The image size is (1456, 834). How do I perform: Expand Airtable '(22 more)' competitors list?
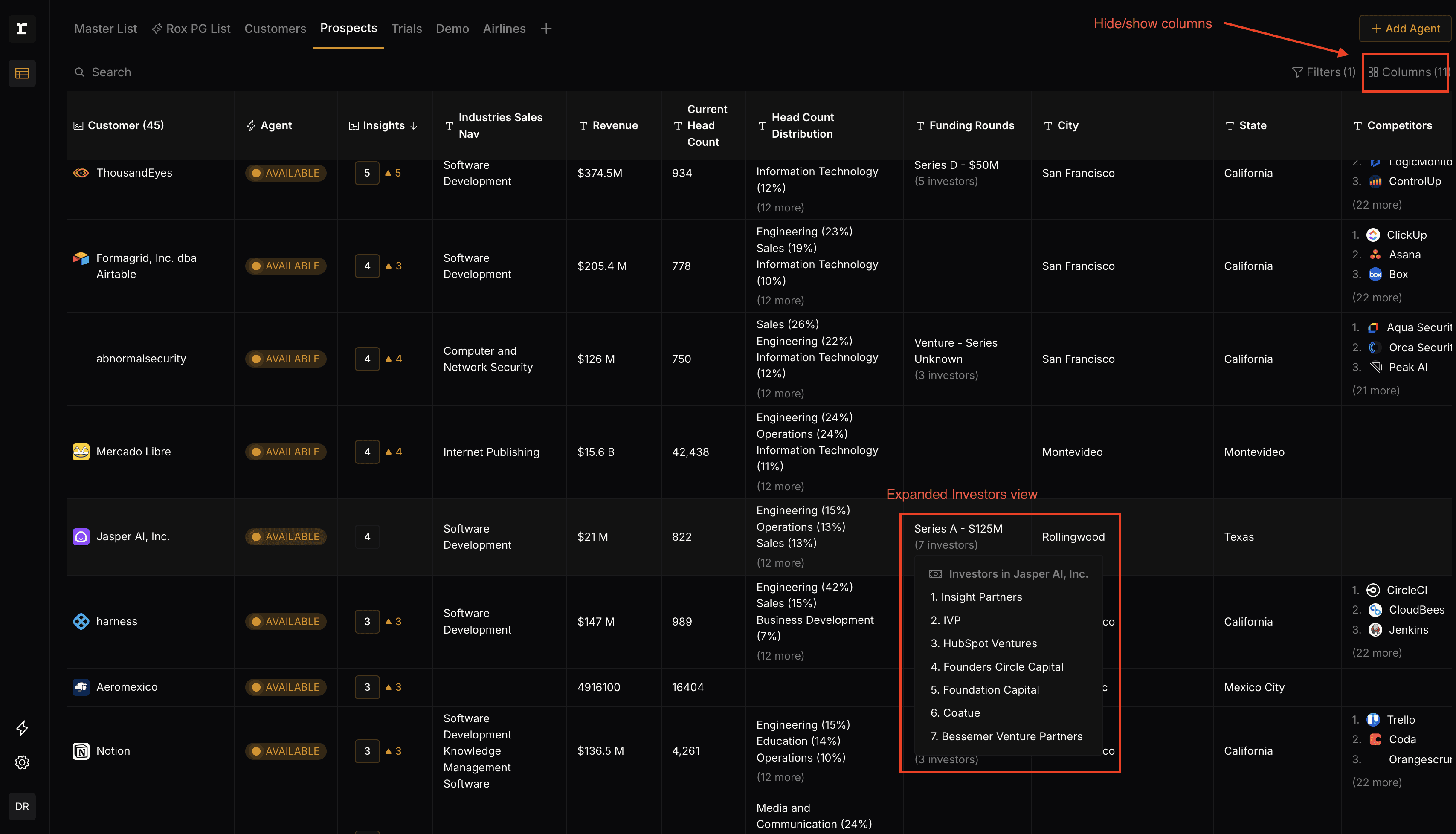(x=1376, y=297)
